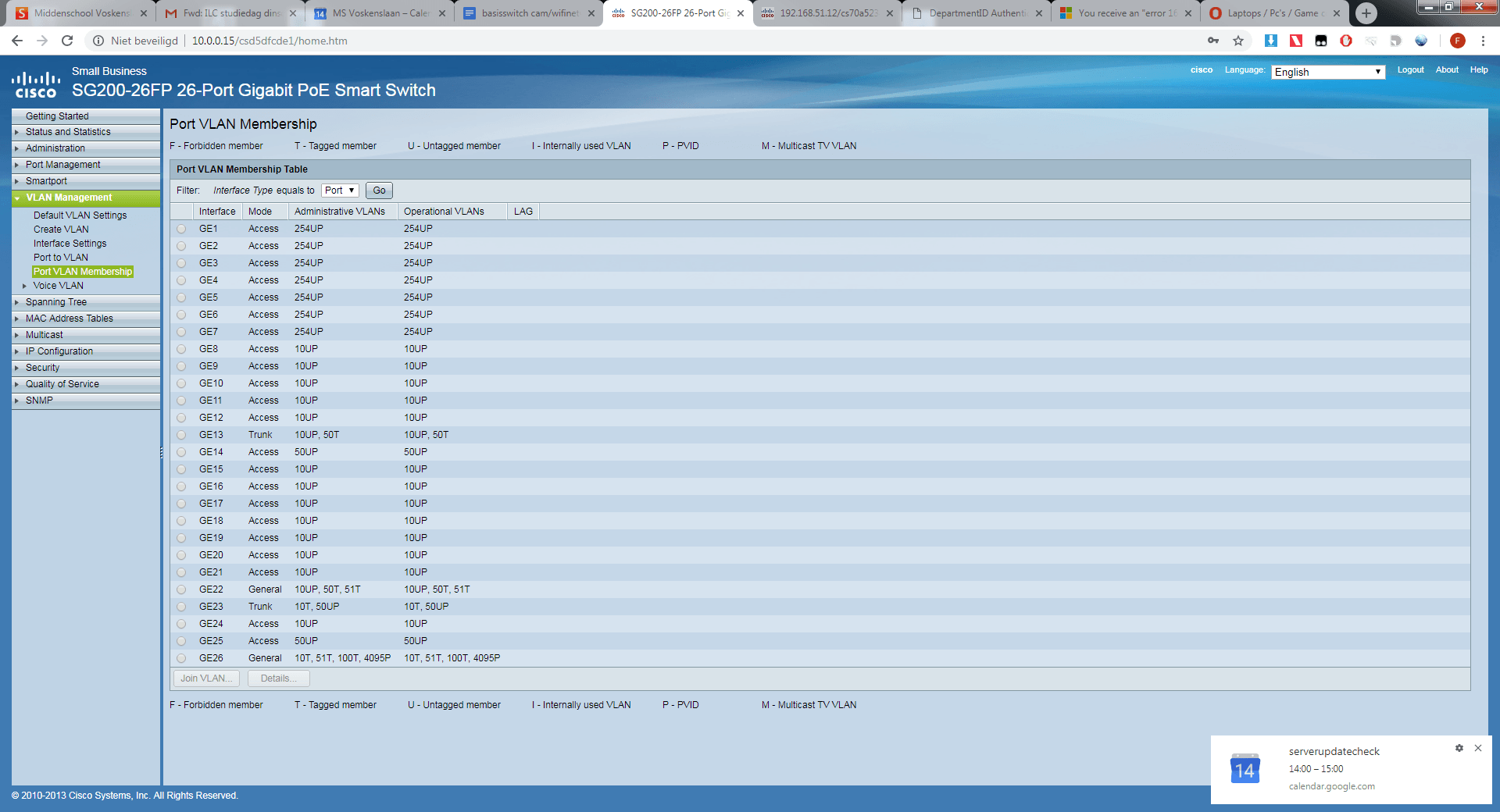Viewport: 1500px width, 812px height.
Task: Open Chrome's three-dot menu
Action: pyautogui.click(x=1483, y=41)
